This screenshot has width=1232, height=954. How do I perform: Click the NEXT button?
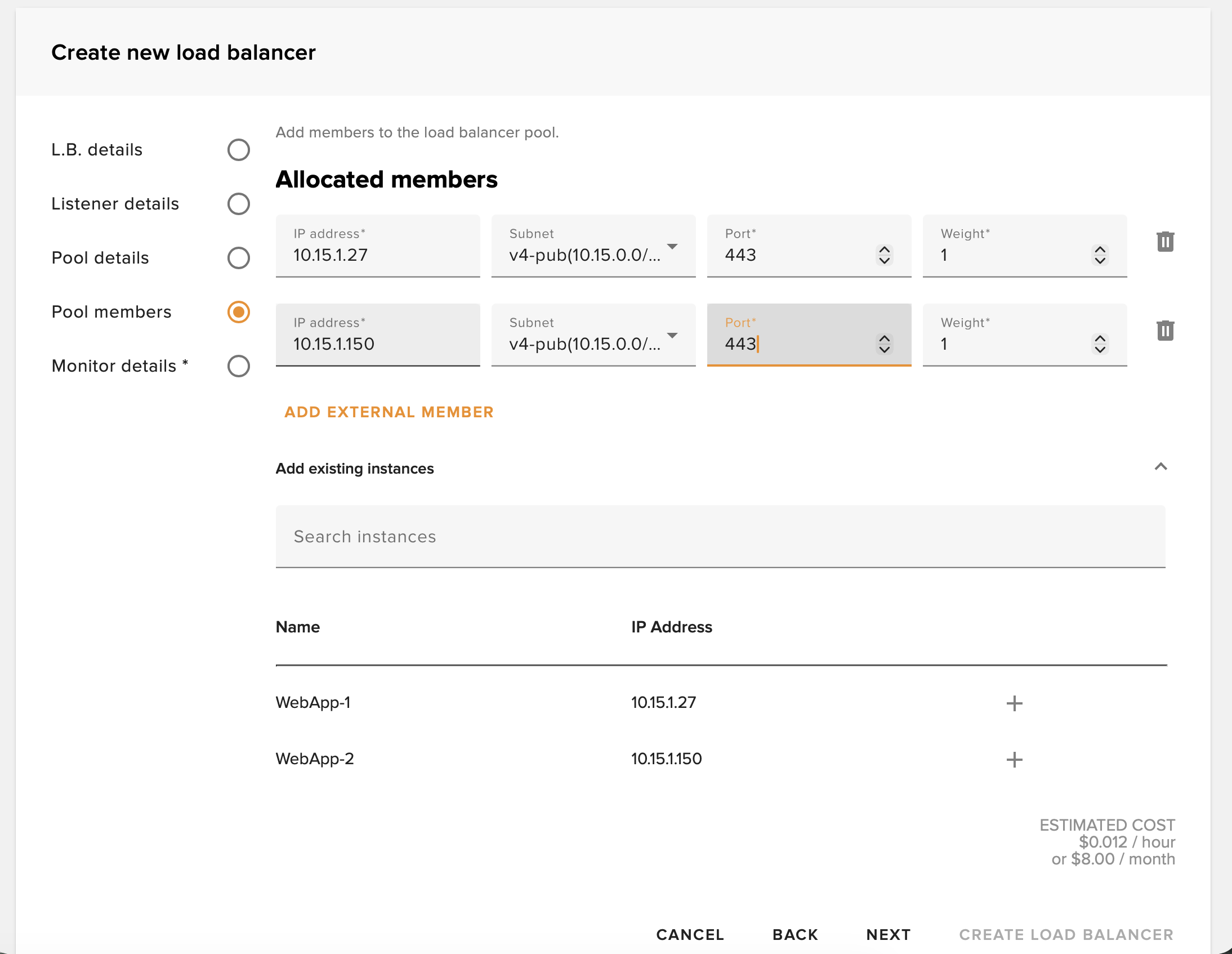click(x=888, y=935)
